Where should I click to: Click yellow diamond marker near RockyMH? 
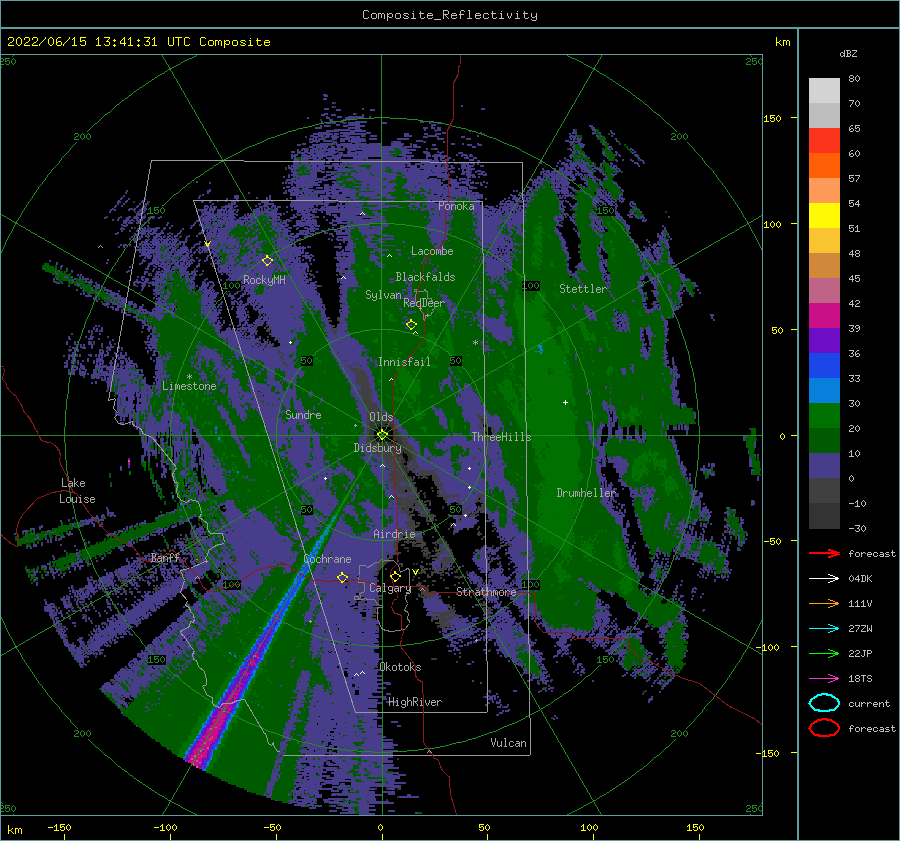pyautogui.click(x=267, y=261)
